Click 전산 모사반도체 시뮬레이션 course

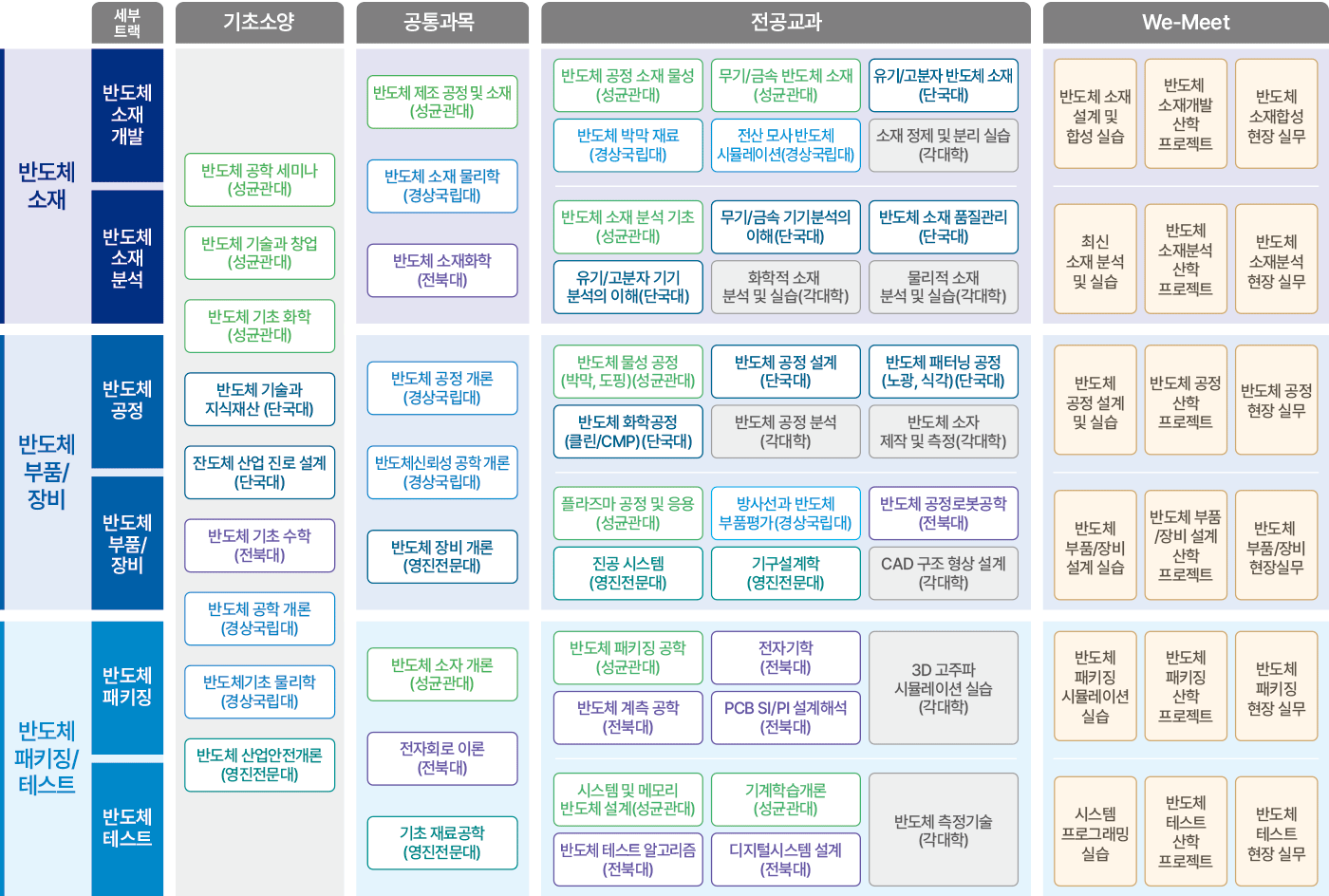tap(786, 145)
